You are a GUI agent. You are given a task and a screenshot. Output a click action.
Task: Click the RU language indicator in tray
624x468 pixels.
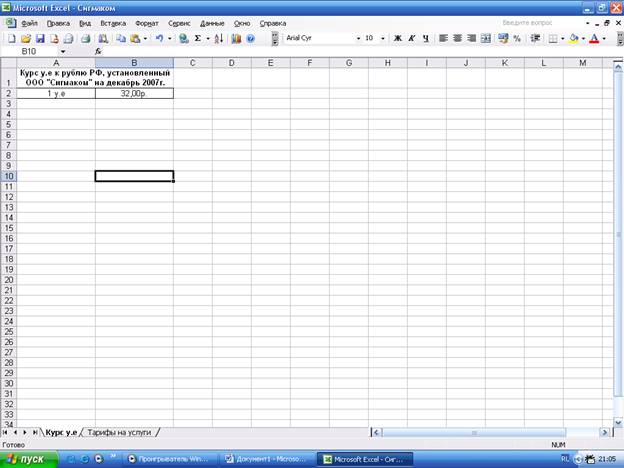[x=565, y=459]
